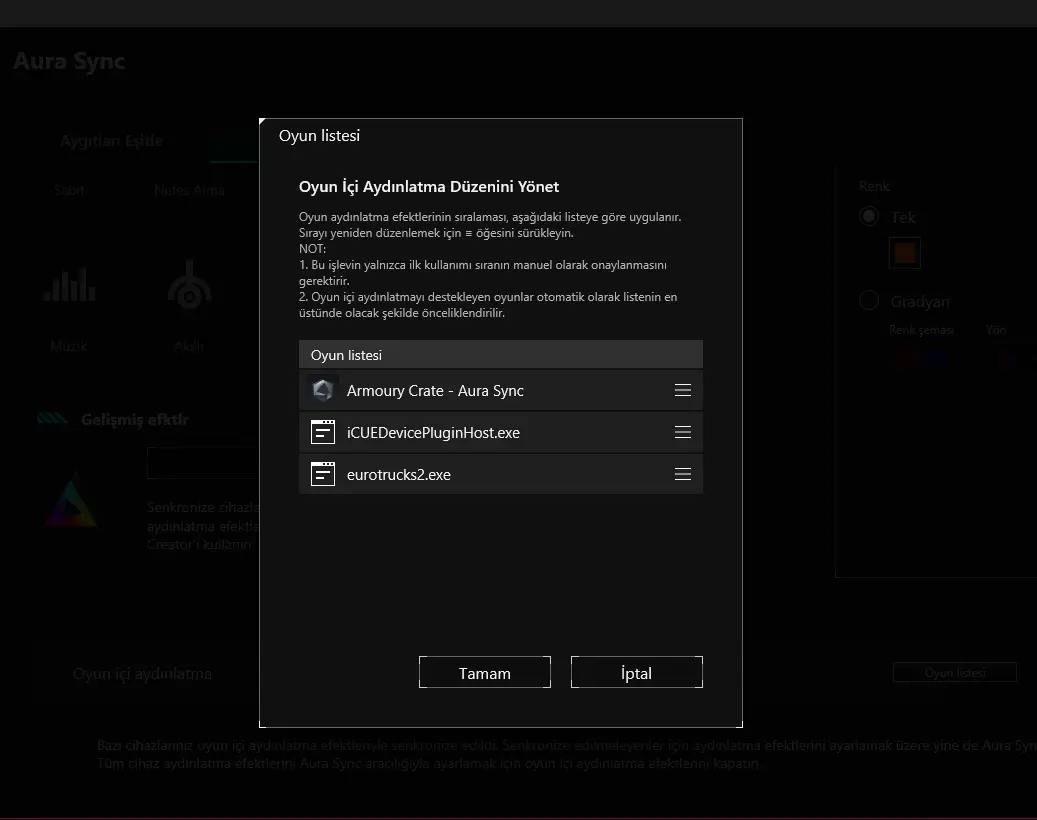Grab the reorder handle for Armoury Crate row
The width and height of the screenshot is (1037, 820).
click(683, 390)
